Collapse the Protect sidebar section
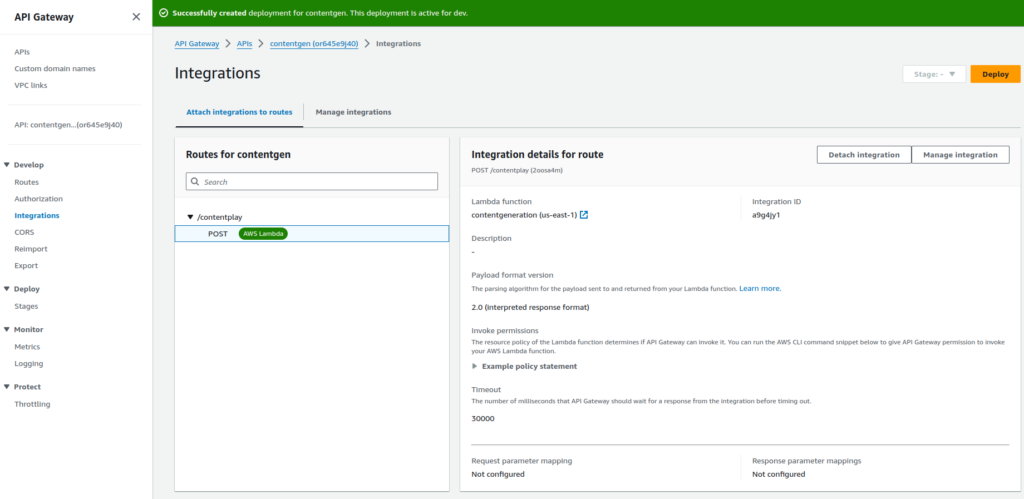The image size is (1024, 499). coord(7,387)
